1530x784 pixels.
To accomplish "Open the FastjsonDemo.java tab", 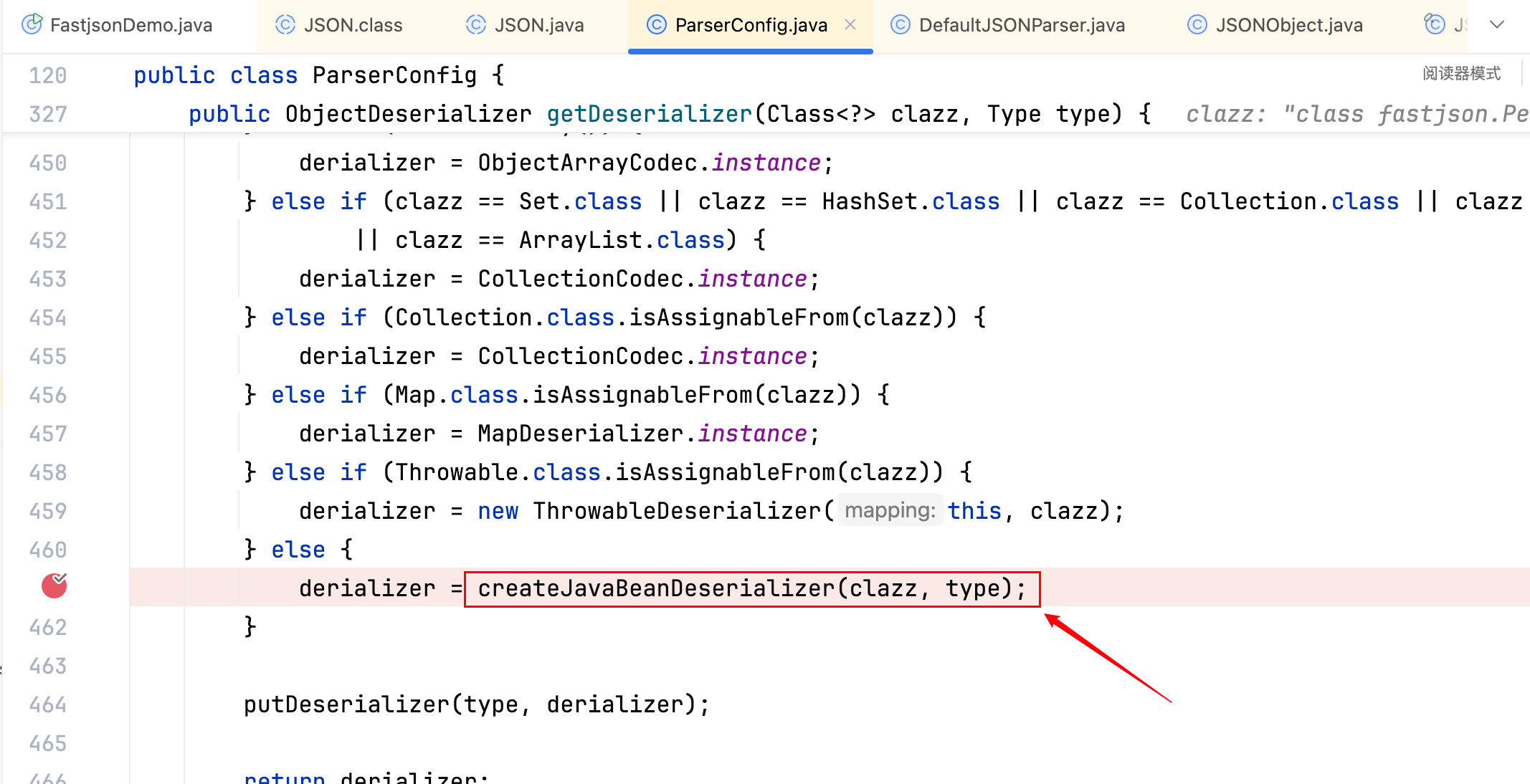I will tap(130, 25).
